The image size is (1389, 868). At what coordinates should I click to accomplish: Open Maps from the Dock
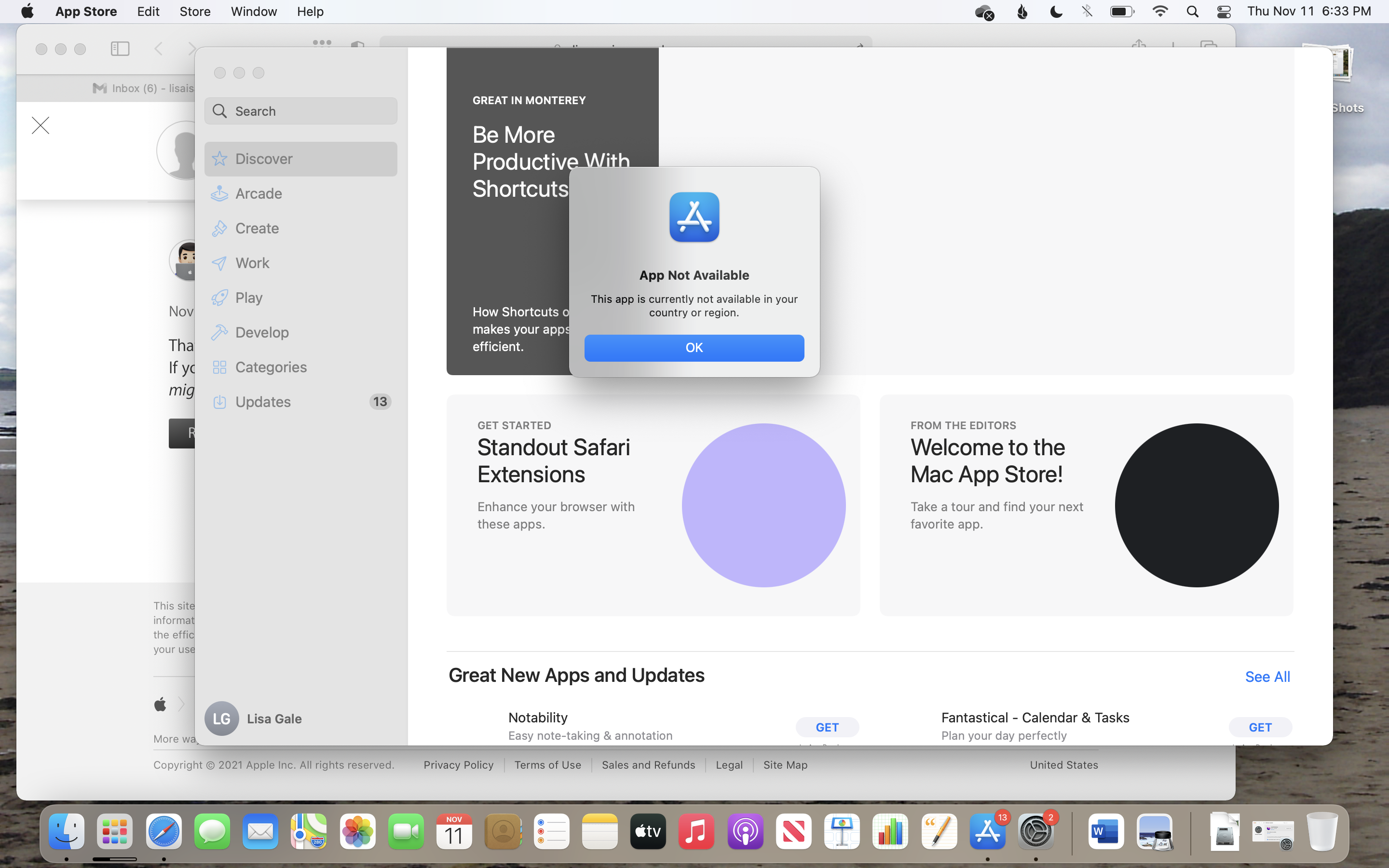point(309,831)
